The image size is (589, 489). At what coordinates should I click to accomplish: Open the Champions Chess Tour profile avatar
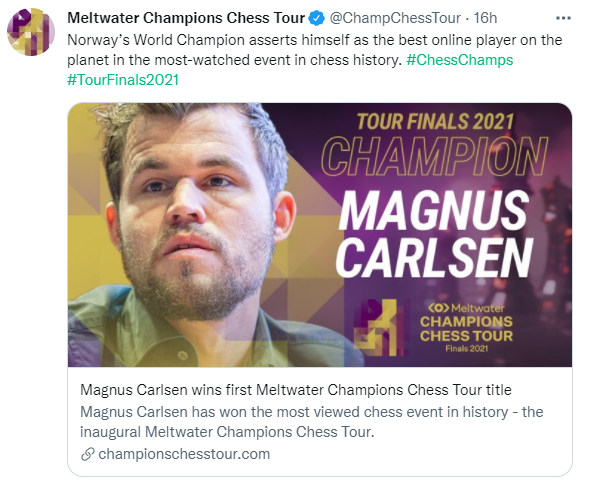31,32
